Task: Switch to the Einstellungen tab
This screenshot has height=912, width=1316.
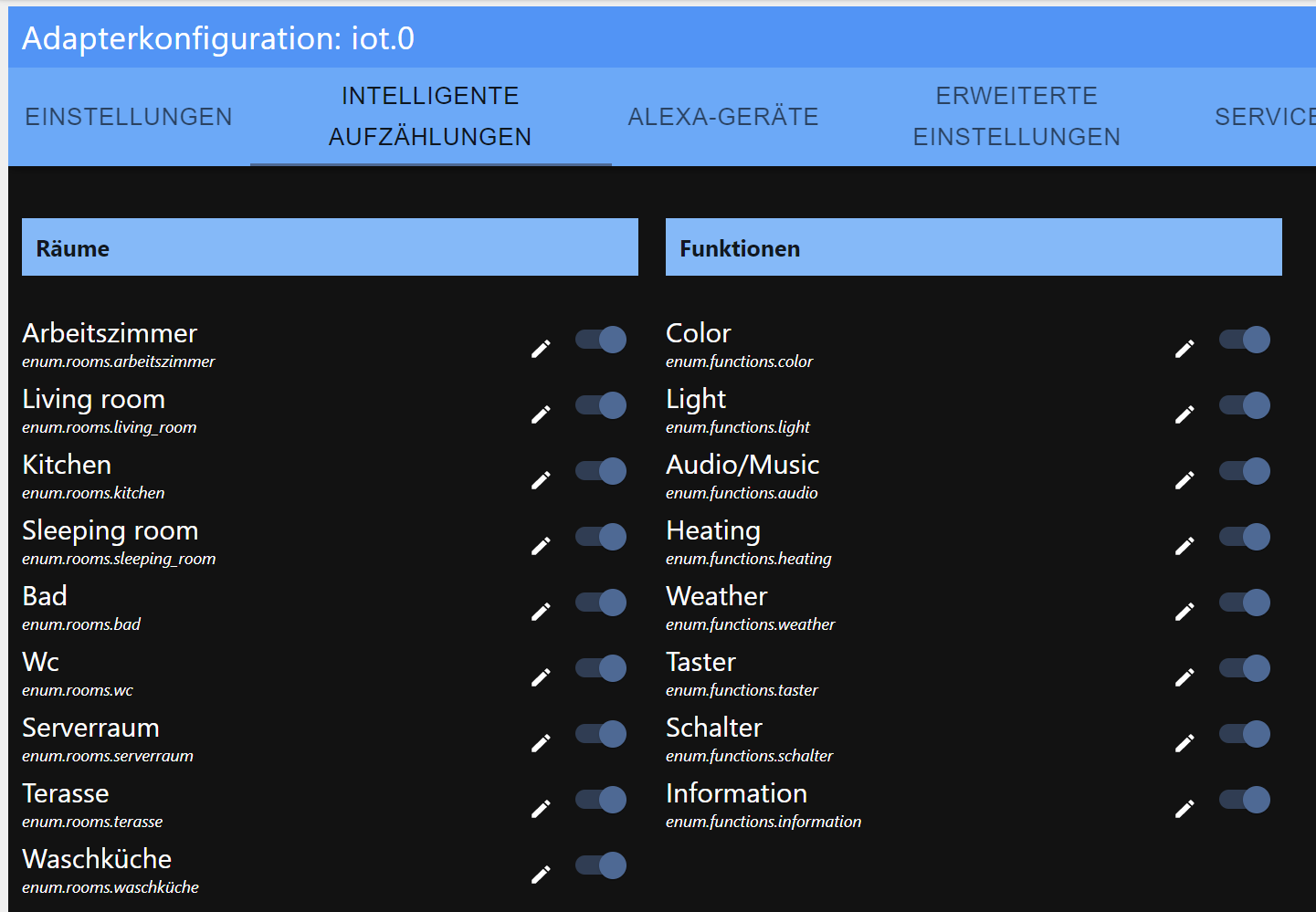Action: coord(129,117)
